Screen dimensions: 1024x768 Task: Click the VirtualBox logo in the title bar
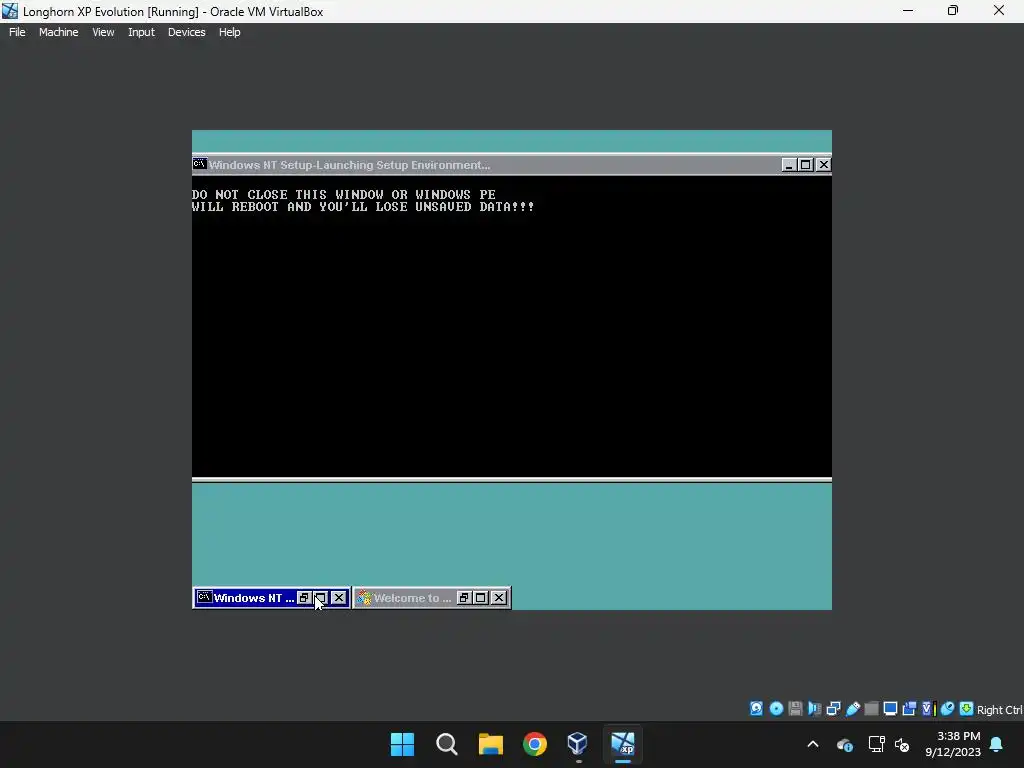(x=10, y=11)
